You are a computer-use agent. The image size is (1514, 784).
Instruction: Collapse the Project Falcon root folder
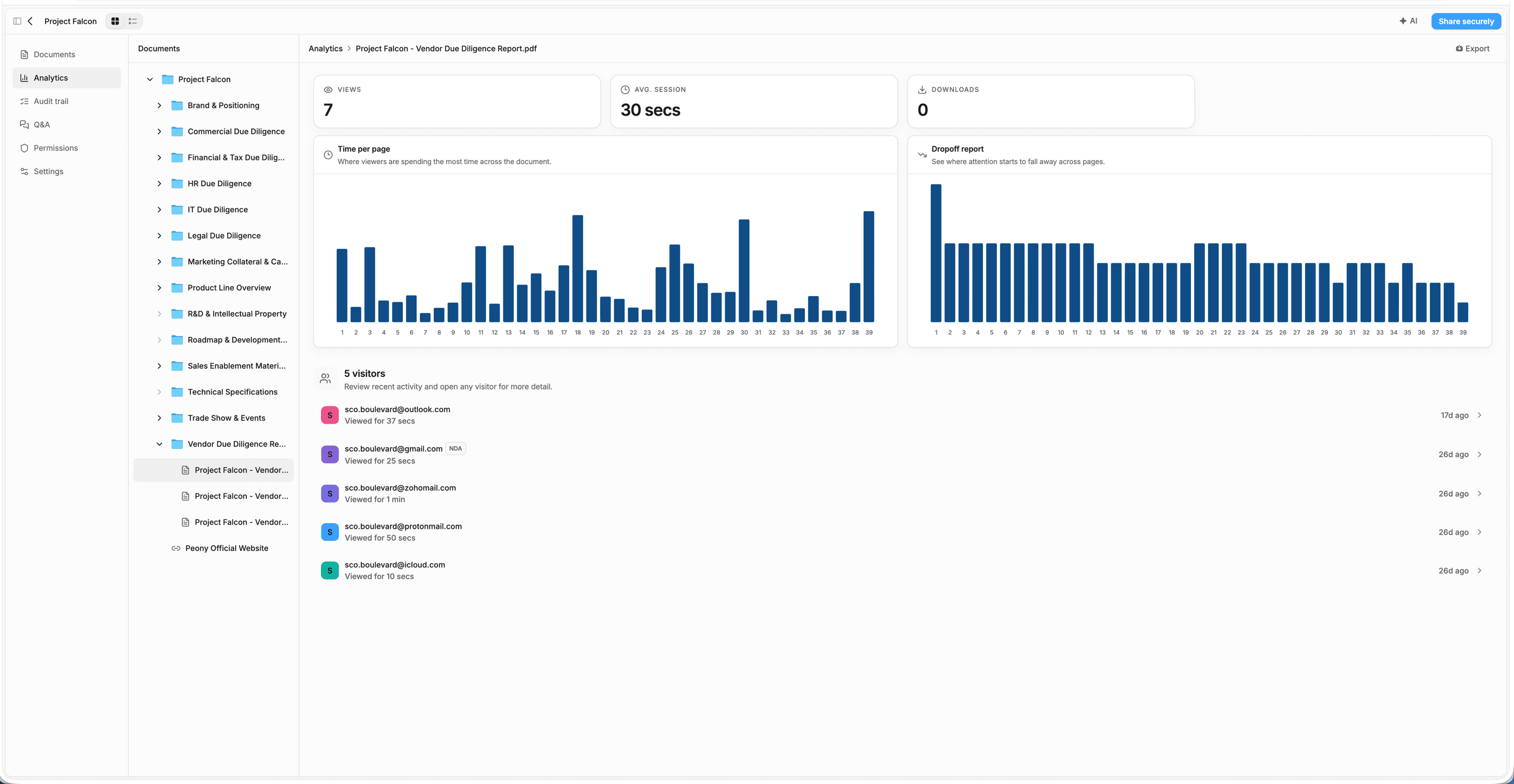pyautogui.click(x=150, y=79)
